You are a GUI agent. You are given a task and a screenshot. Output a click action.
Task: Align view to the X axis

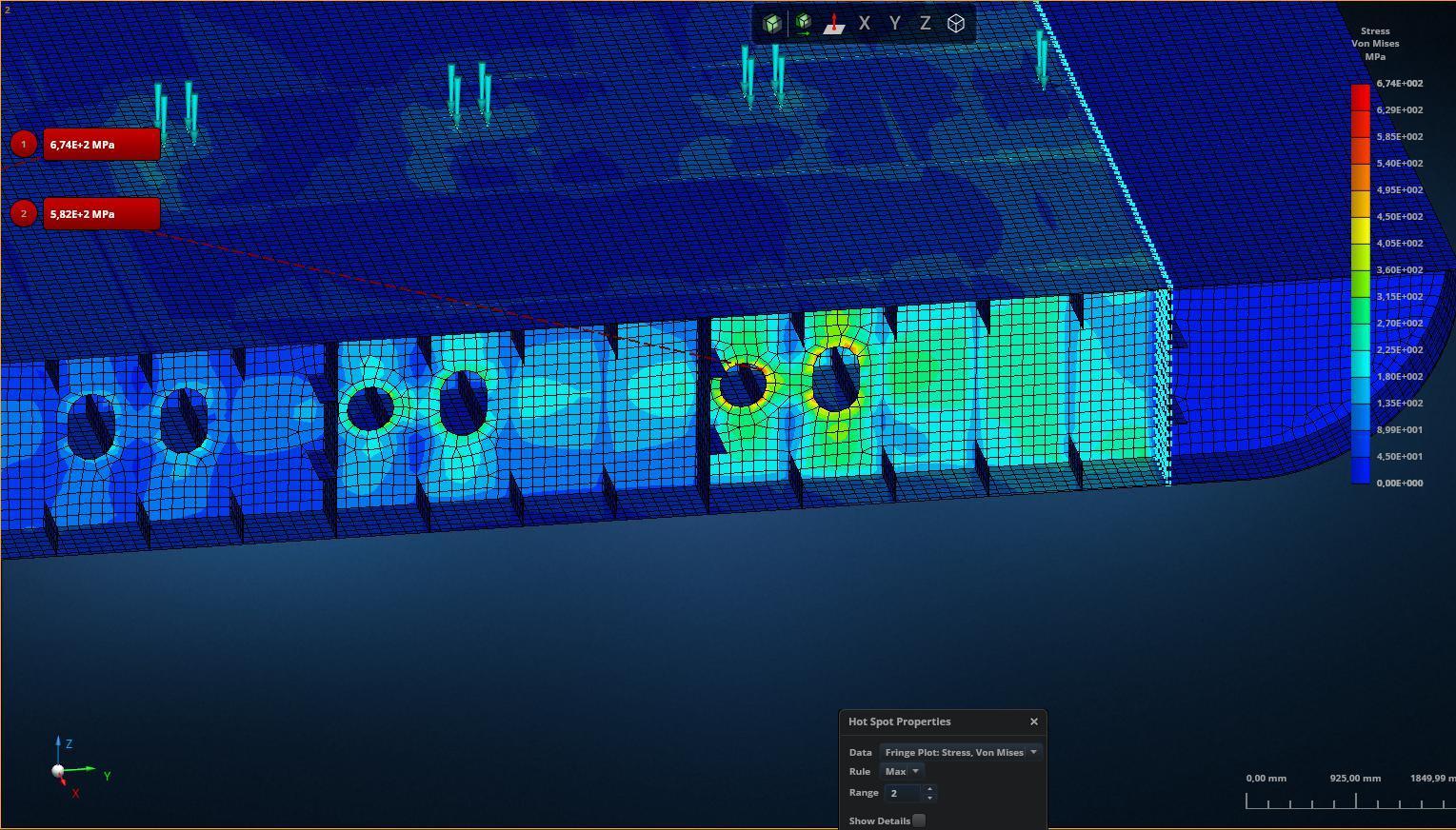point(865,24)
